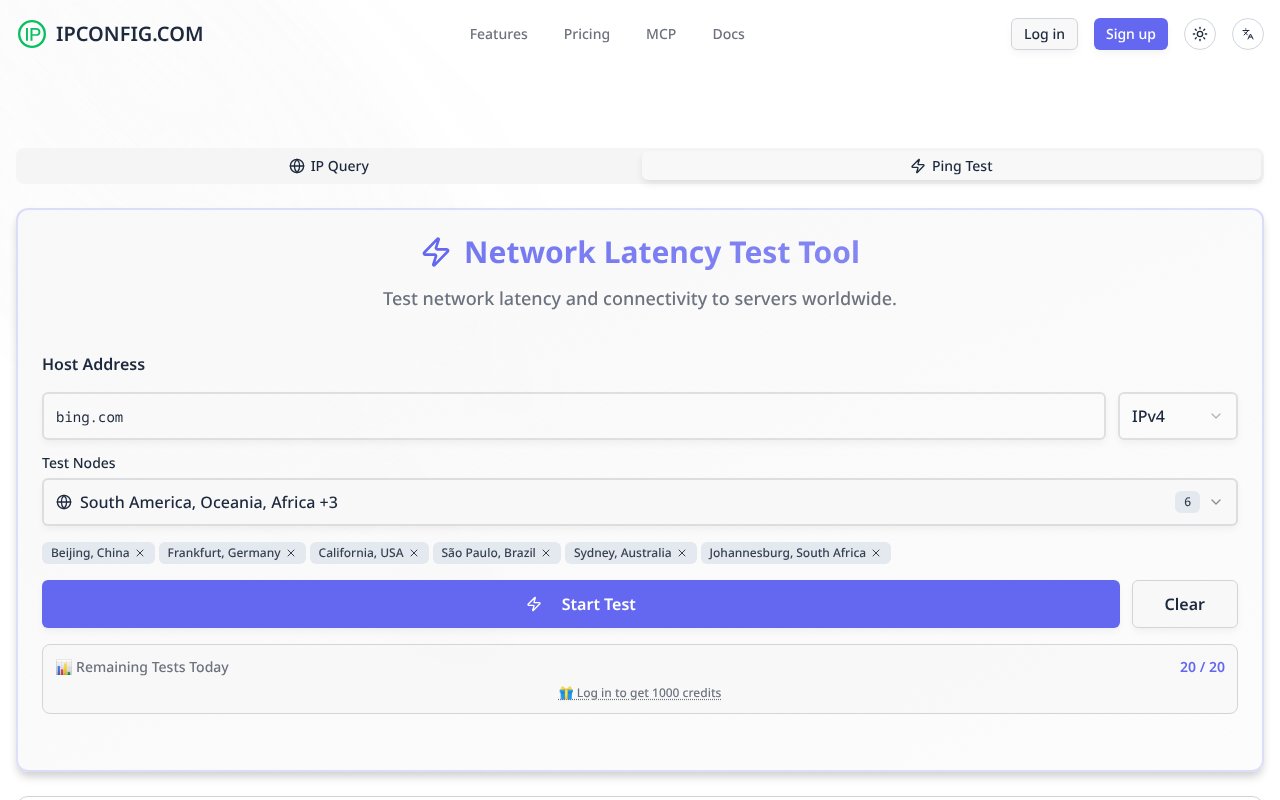This screenshot has height=800, width=1280.
Task: Go to the Pricing page
Action: click(x=586, y=34)
